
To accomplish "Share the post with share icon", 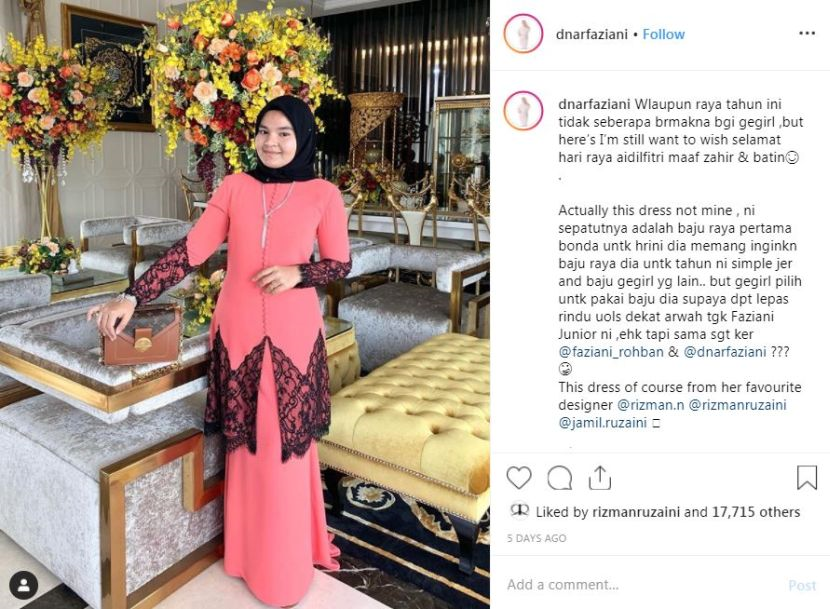I will coord(600,478).
